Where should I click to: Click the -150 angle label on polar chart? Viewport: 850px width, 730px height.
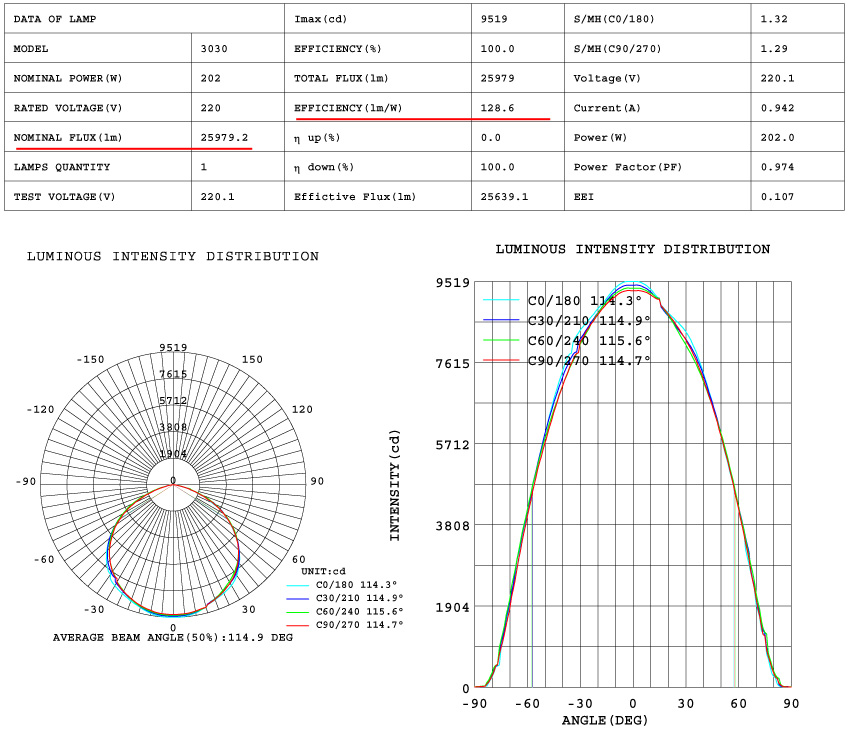pos(90,359)
